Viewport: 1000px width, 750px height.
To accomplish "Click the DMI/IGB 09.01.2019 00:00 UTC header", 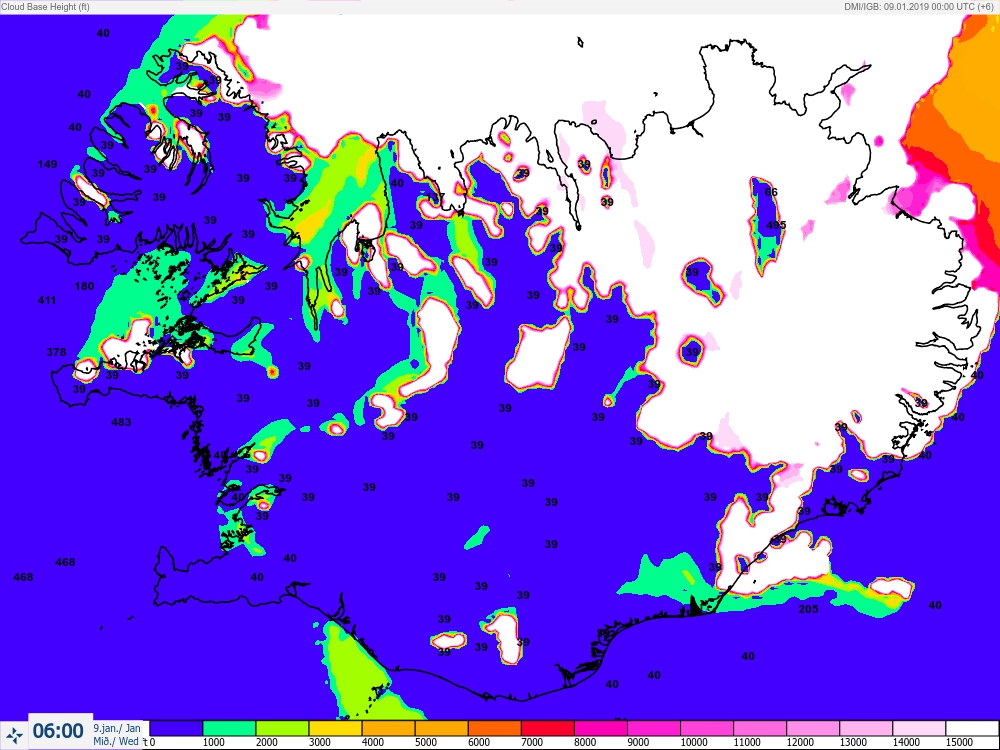I will 918,6.
